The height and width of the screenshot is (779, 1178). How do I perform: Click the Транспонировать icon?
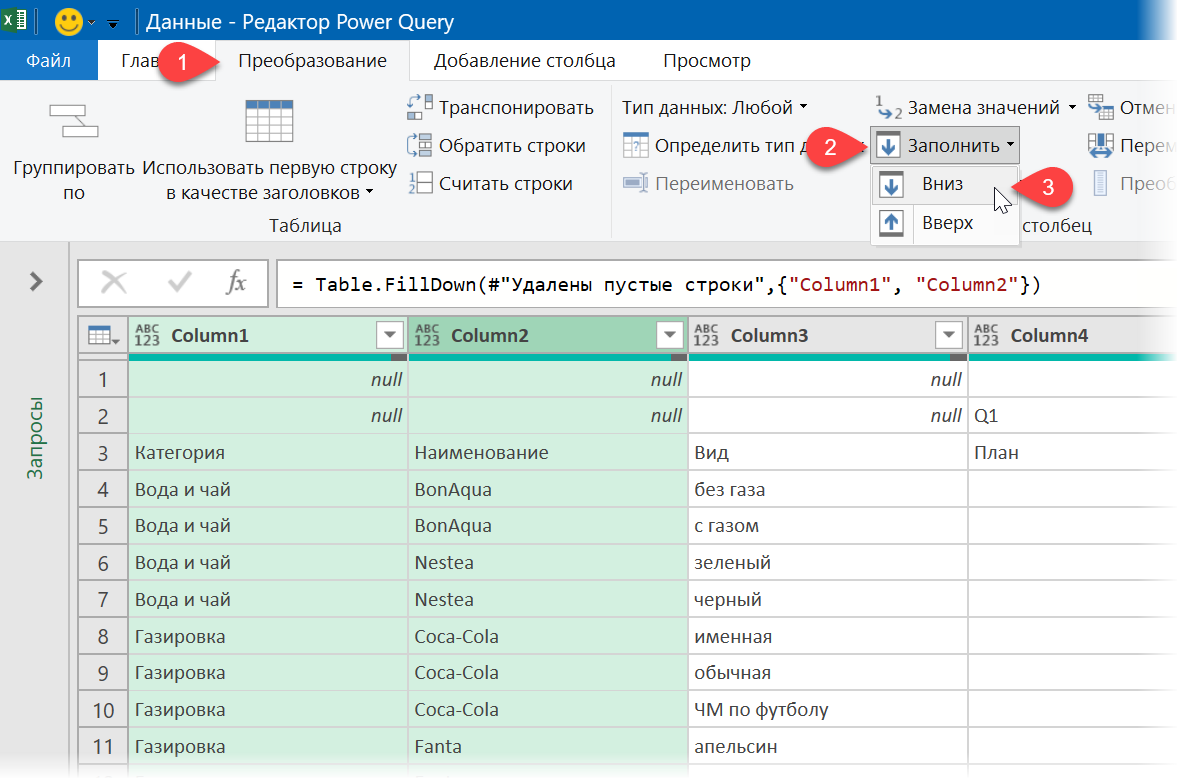click(x=420, y=107)
